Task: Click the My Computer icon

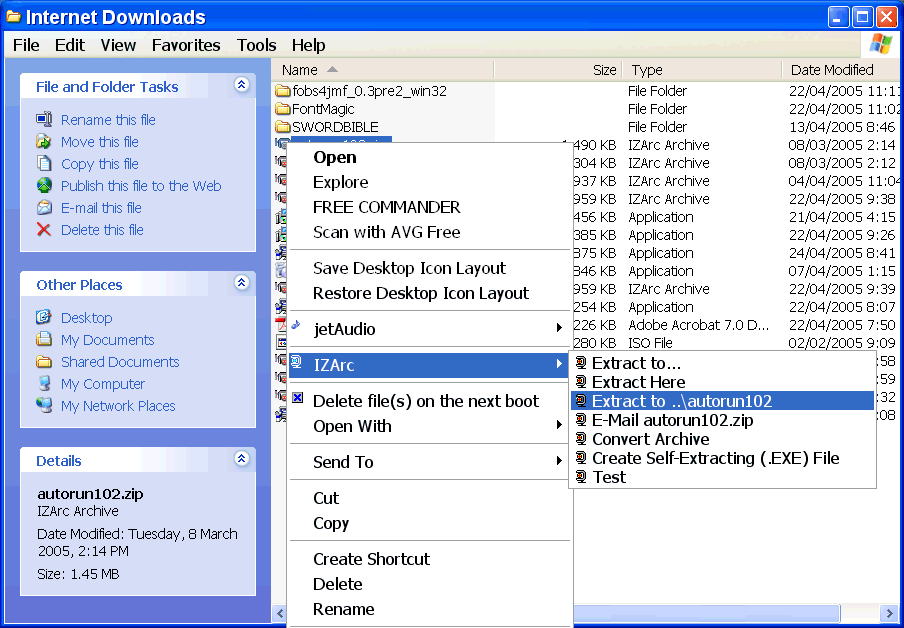Action: 44,383
